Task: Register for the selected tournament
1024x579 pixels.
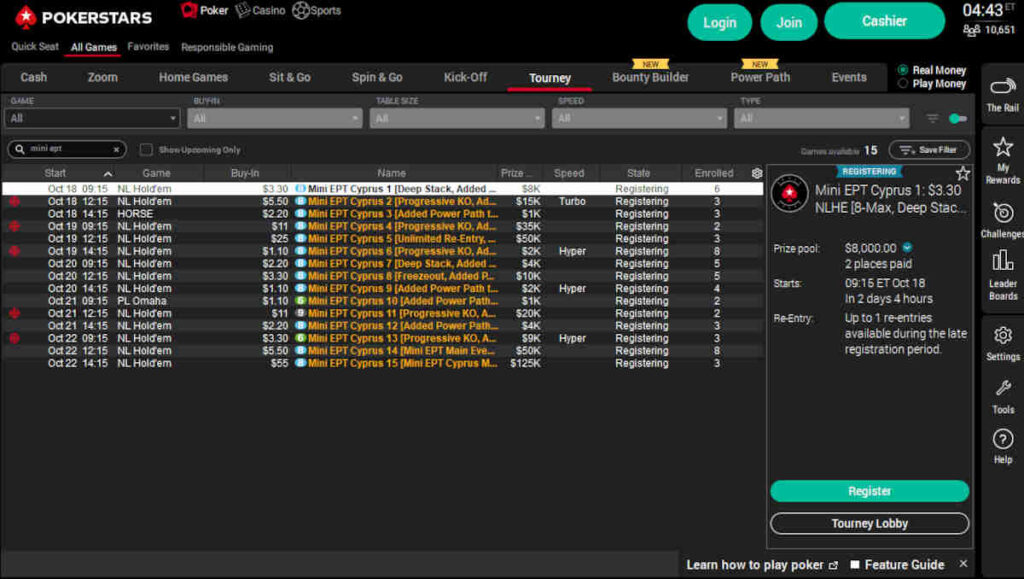Action: [x=869, y=491]
